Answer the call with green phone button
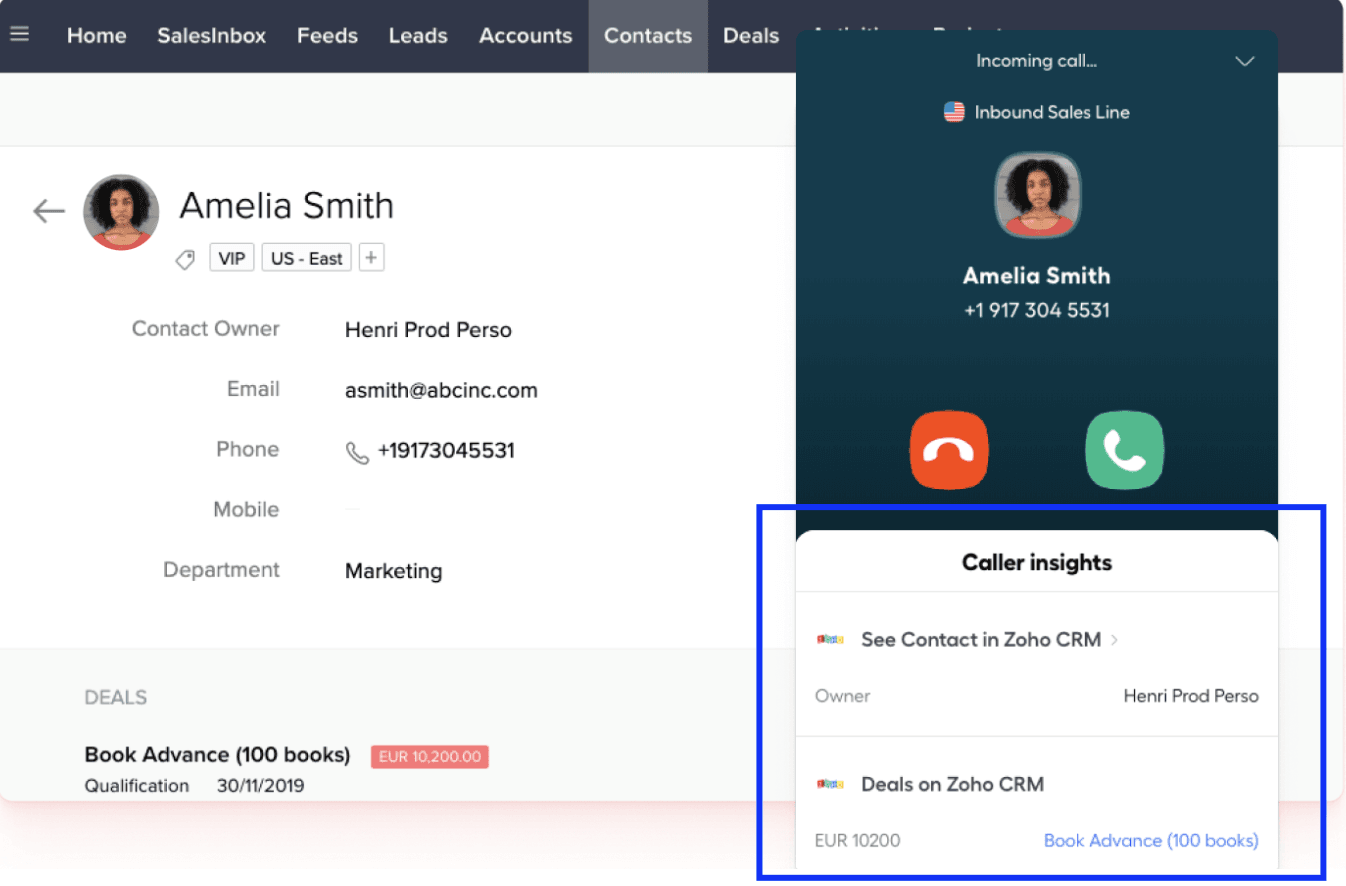 [1125, 450]
